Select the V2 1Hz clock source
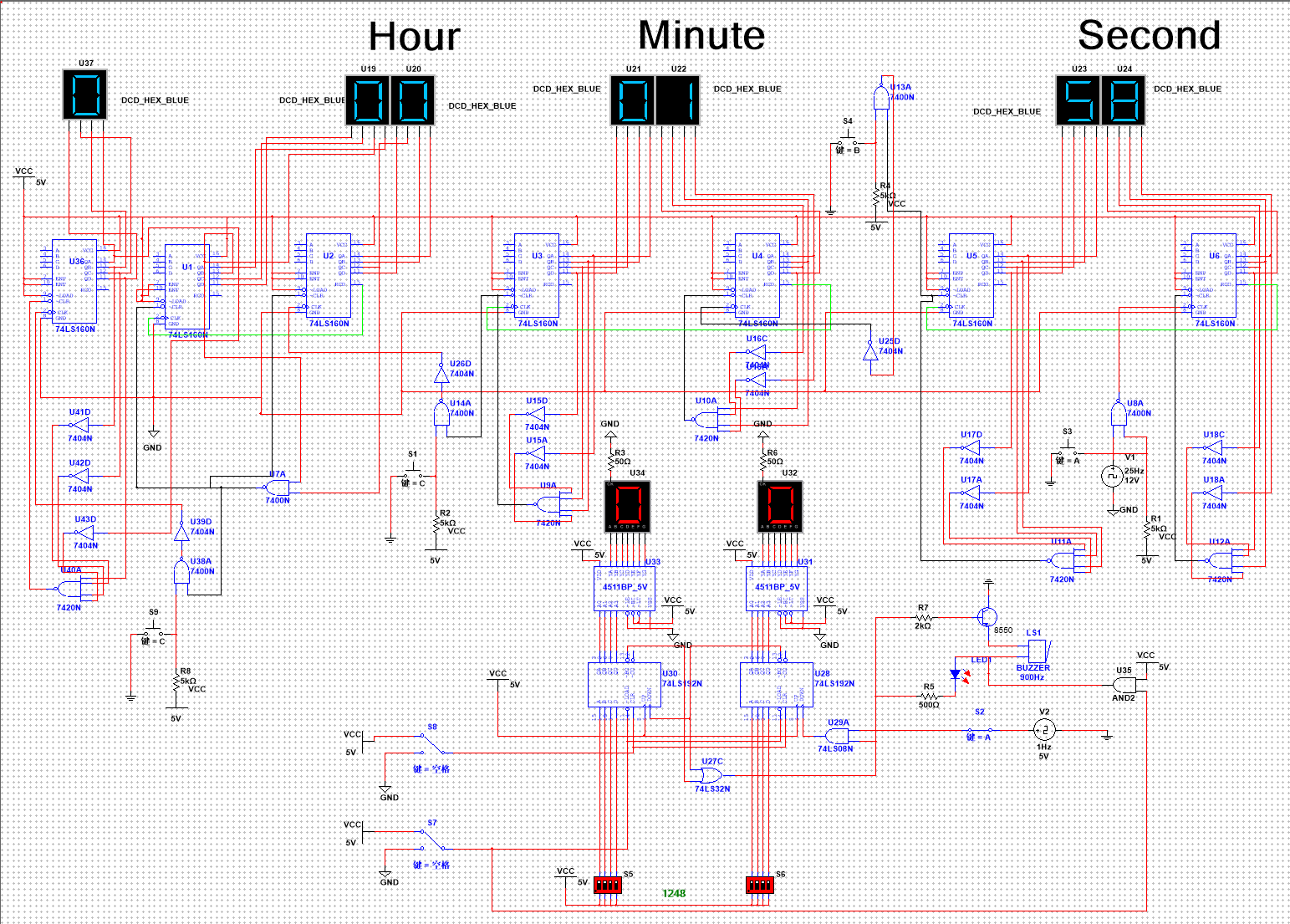The width and height of the screenshot is (1290, 924). pyautogui.click(x=1044, y=729)
